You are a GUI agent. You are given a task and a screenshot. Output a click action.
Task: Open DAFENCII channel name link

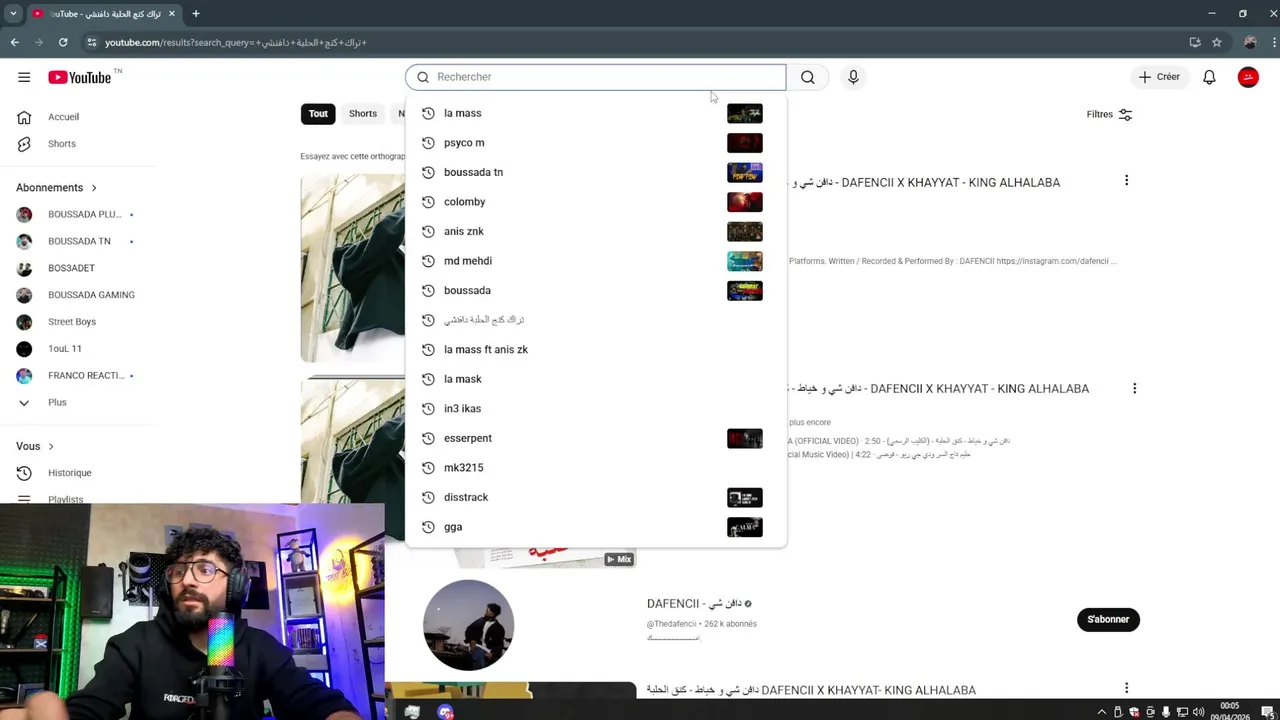(x=693, y=604)
